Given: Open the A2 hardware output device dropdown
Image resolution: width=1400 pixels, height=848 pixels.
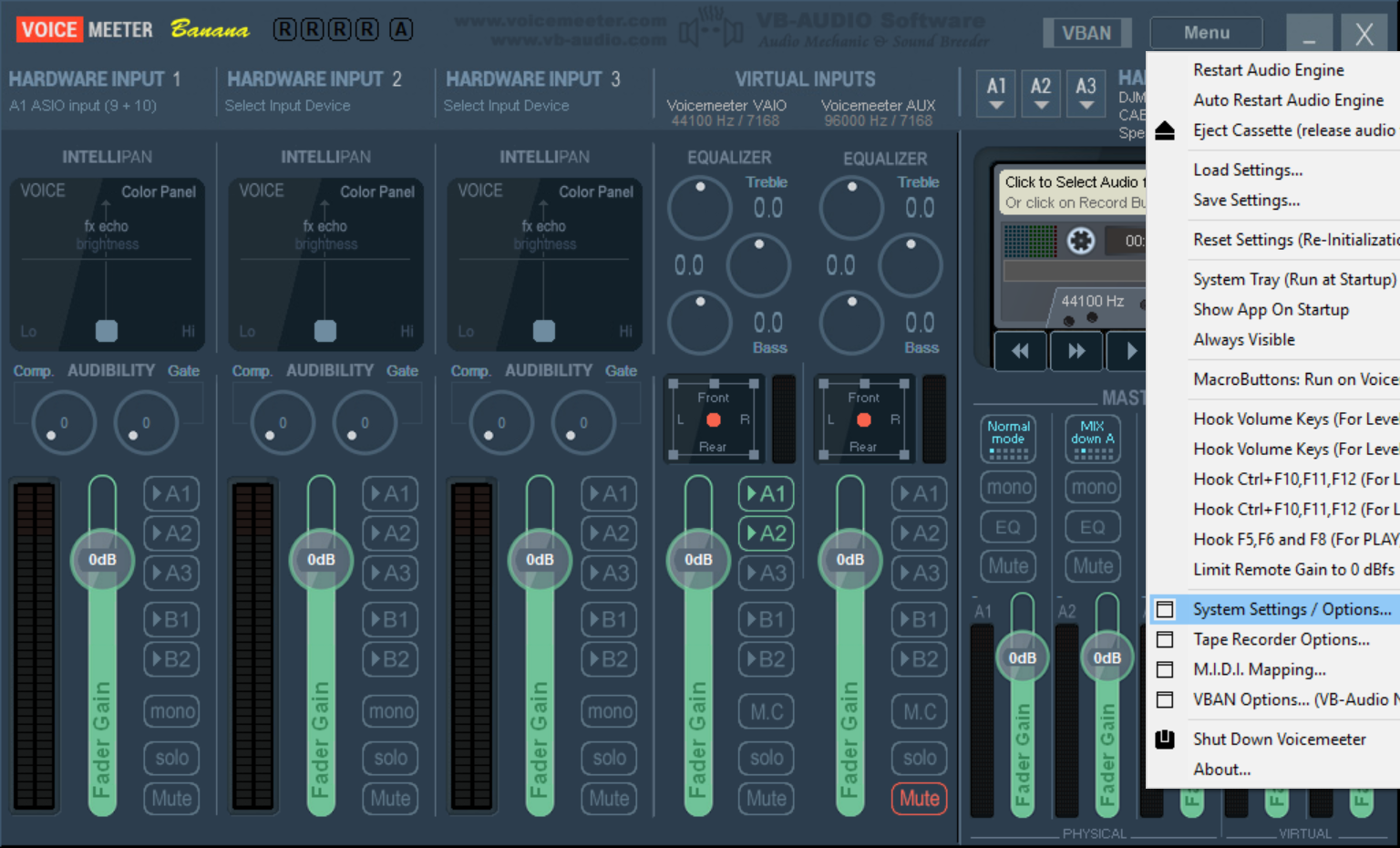Looking at the screenshot, I should pyautogui.click(x=1041, y=92).
